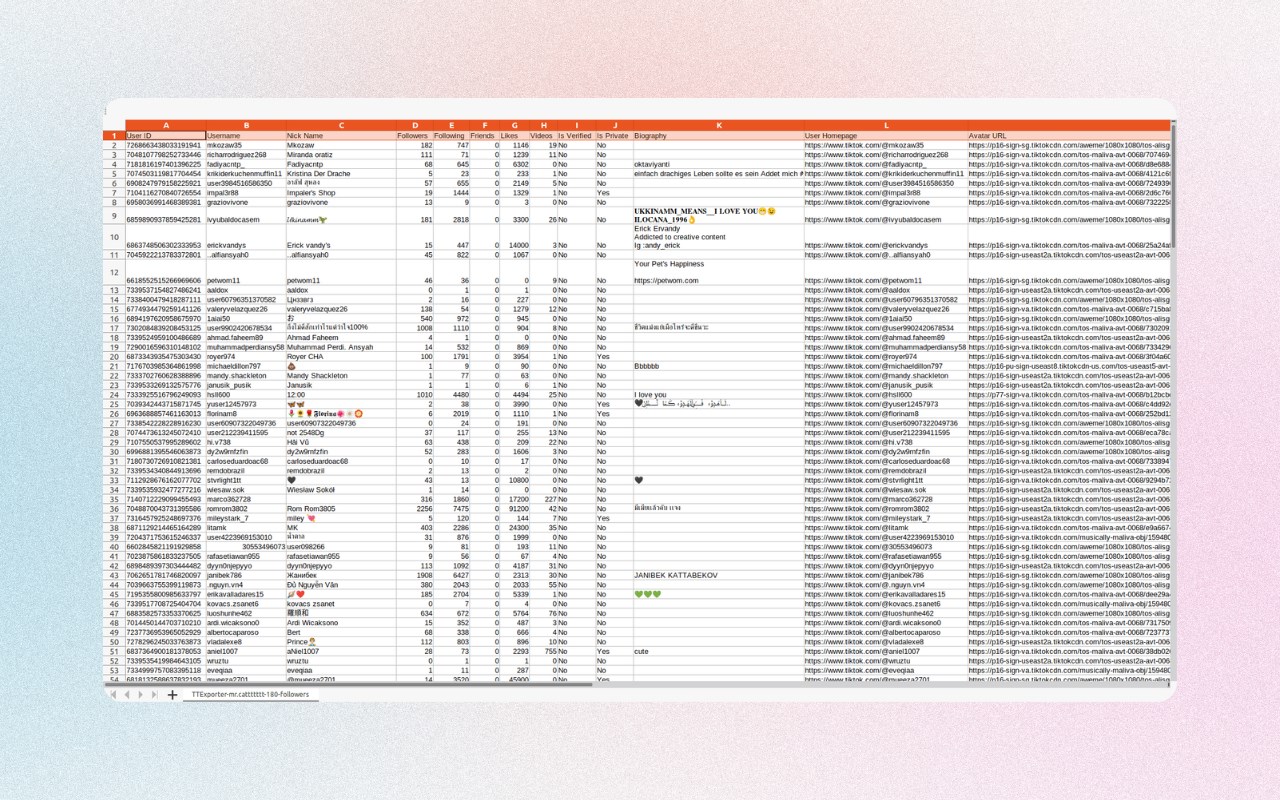Image resolution: width=1280 pixels, height=800 pixels.
Task: Select the 'Royer CHA' cell
Action: pyautogui.click(x=340, y=356)
